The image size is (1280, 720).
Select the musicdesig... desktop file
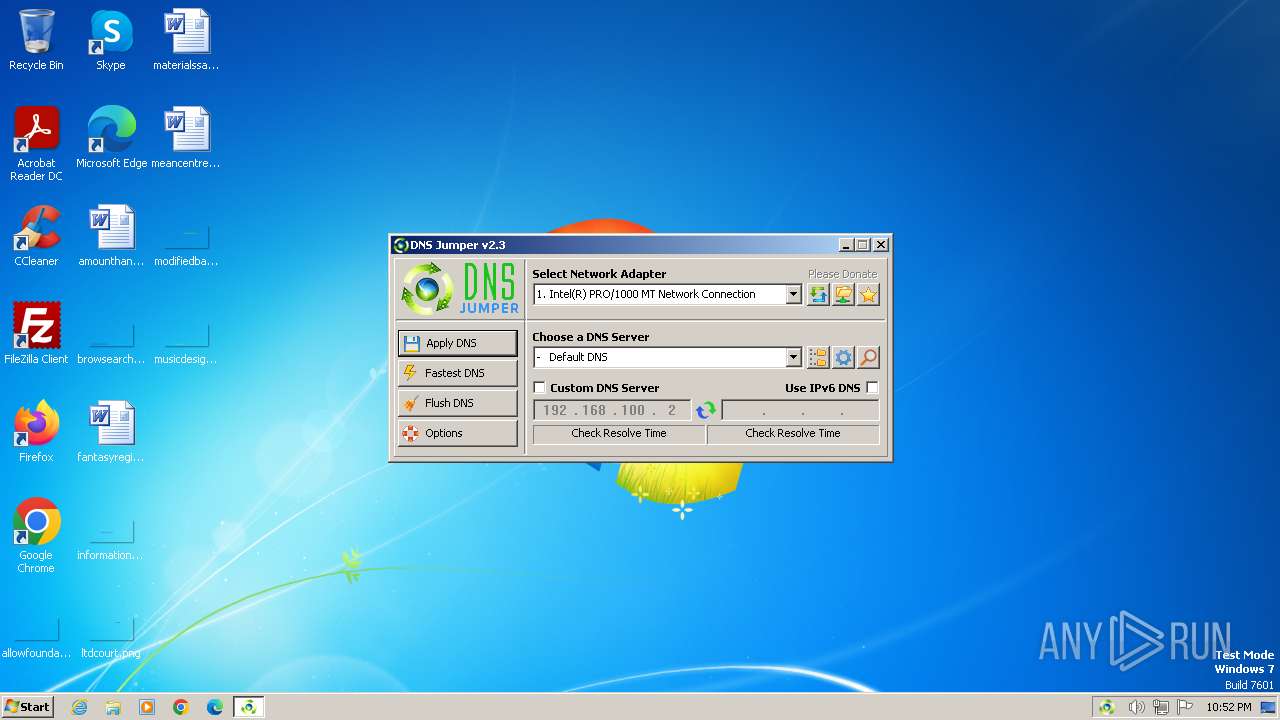(186, 341)
